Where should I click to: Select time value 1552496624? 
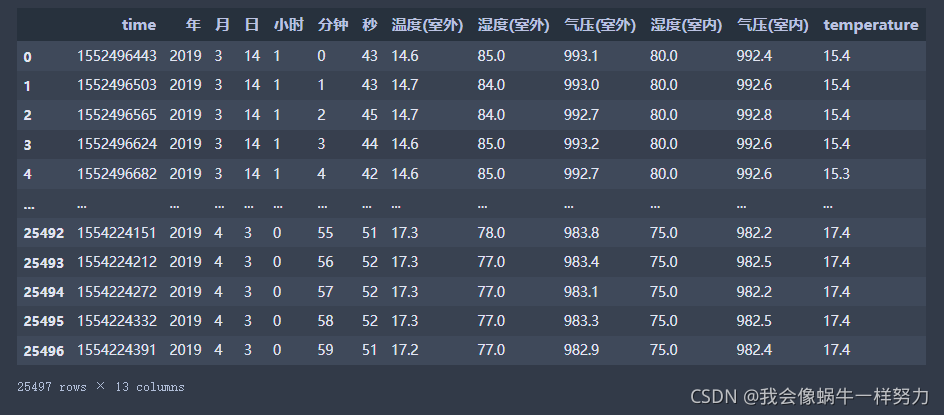coord(117,145)
